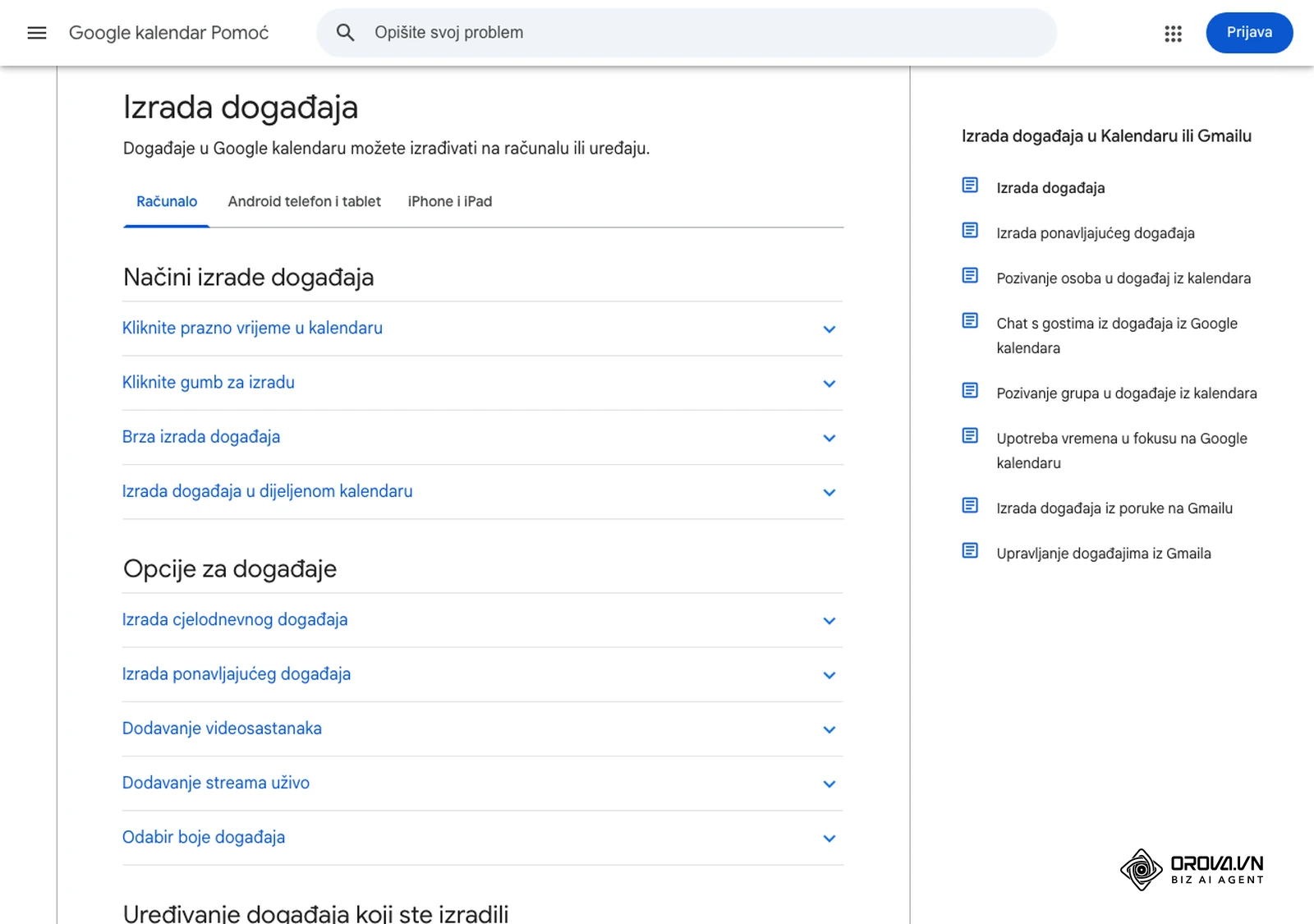
Task: Click article icon beside Pozivanje osoba u događaj
Action: 970,276
